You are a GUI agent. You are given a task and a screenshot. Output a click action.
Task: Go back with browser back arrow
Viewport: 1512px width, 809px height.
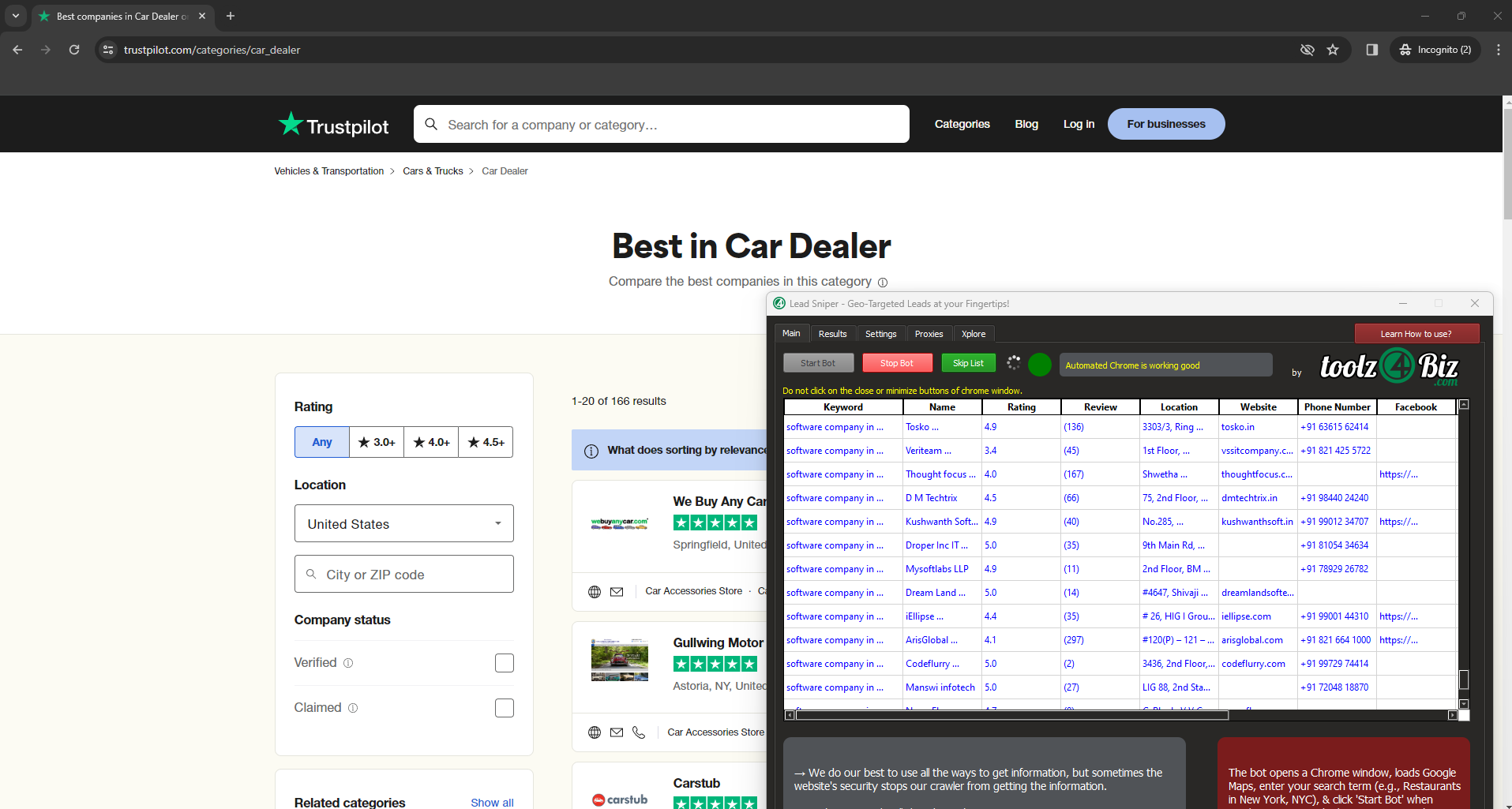click(x=17, y=50)
